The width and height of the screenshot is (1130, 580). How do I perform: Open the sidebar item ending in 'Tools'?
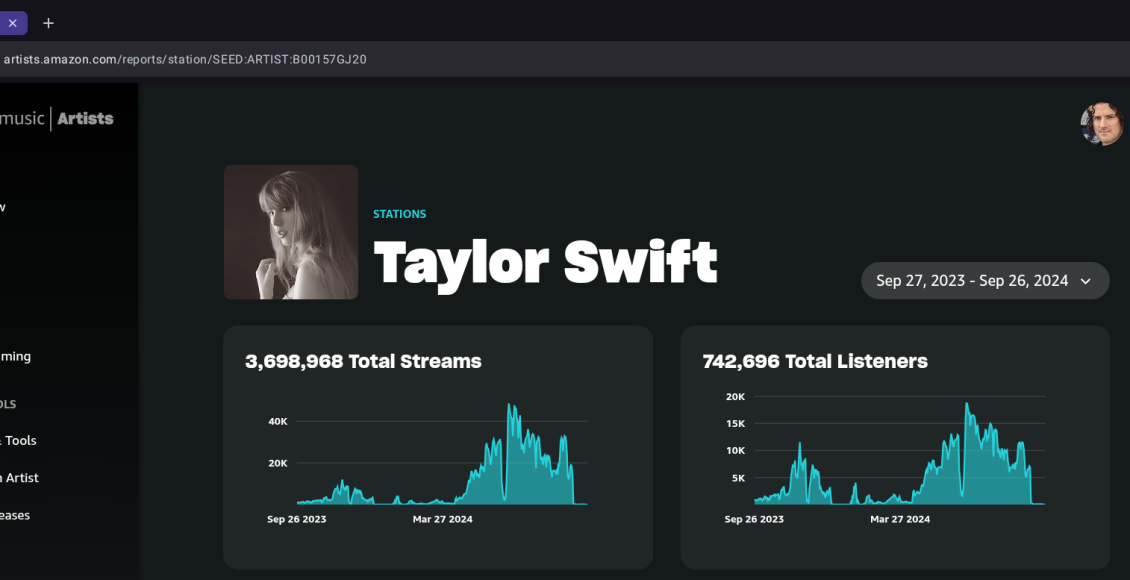click(20, 441)
